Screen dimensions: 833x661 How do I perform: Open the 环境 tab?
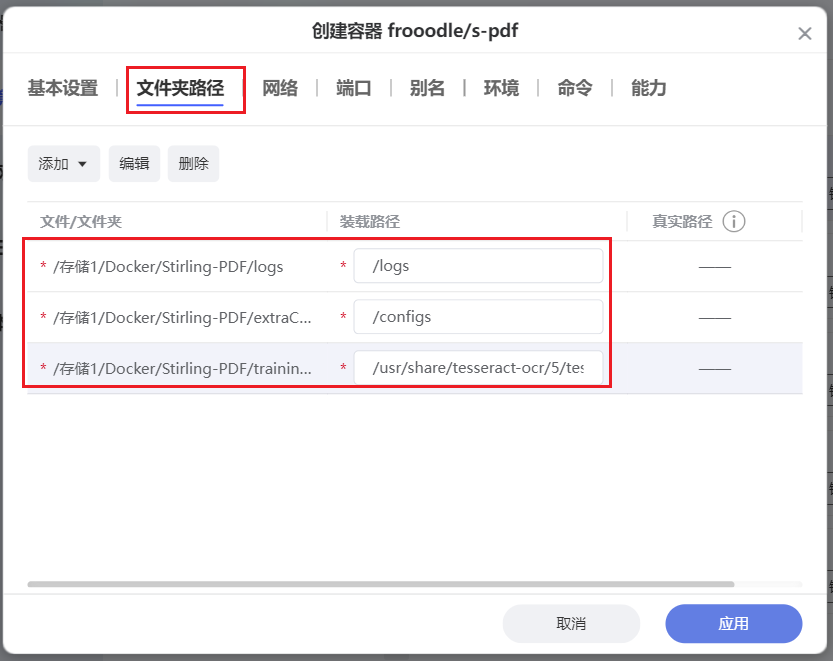pos(501,88)
